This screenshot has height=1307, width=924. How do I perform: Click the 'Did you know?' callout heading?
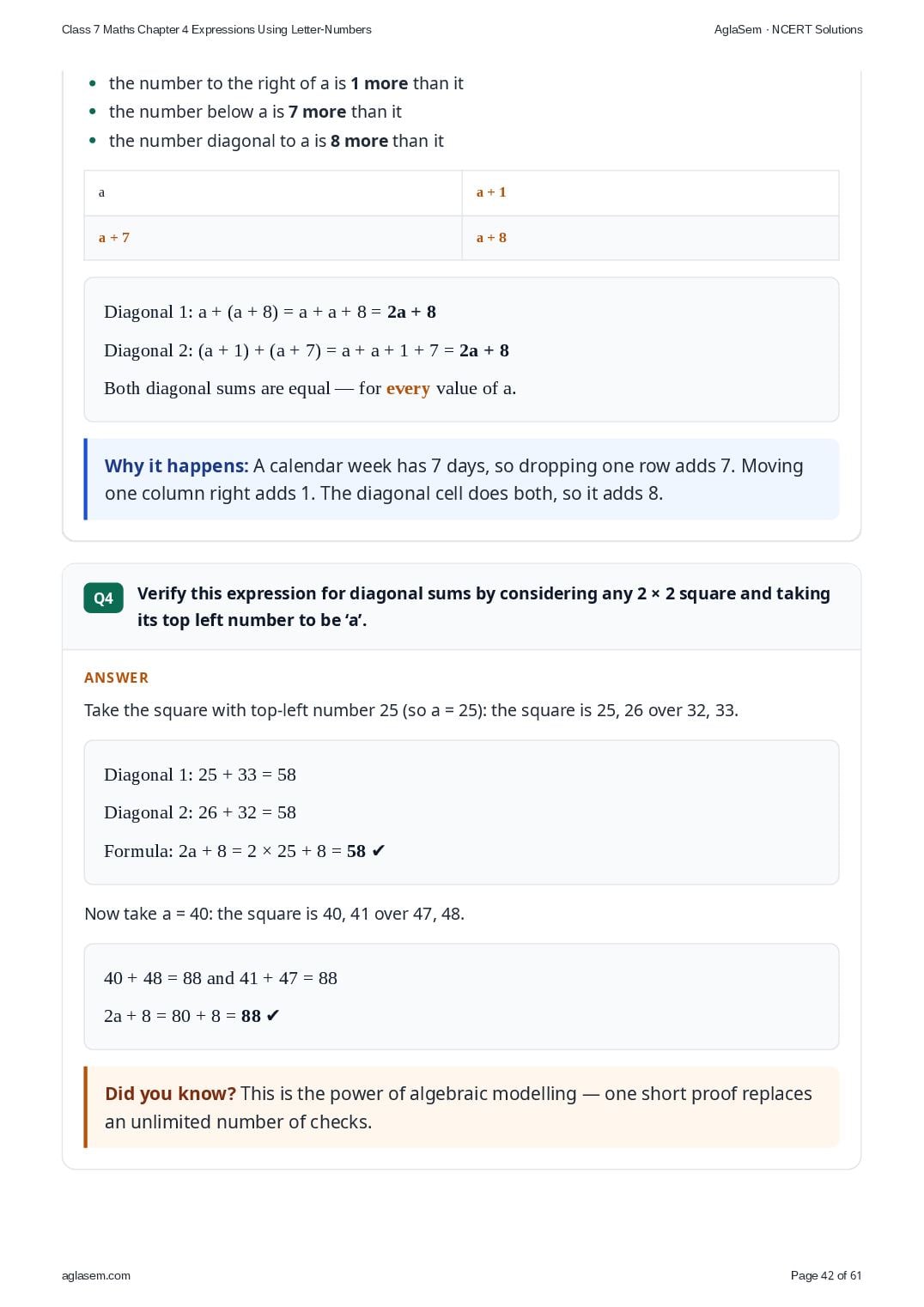(x=170, y=1093)
